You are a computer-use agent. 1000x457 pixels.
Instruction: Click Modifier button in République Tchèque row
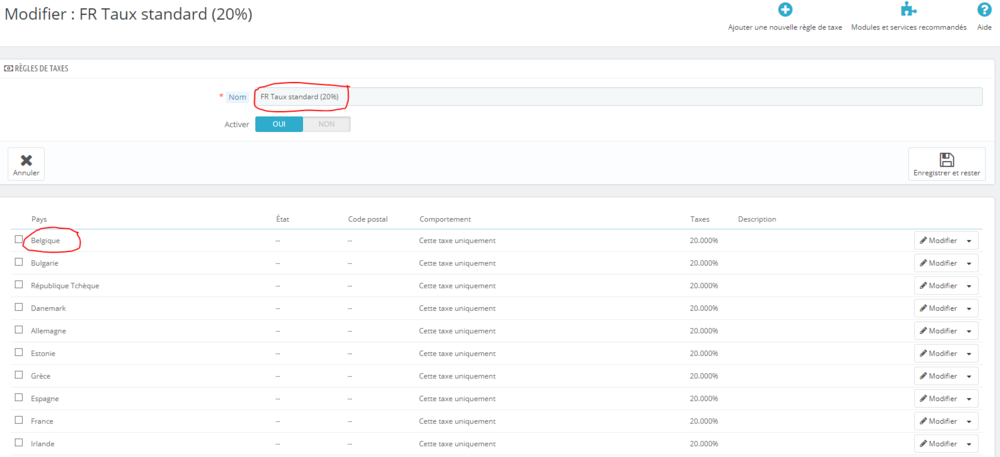(938, 286)
